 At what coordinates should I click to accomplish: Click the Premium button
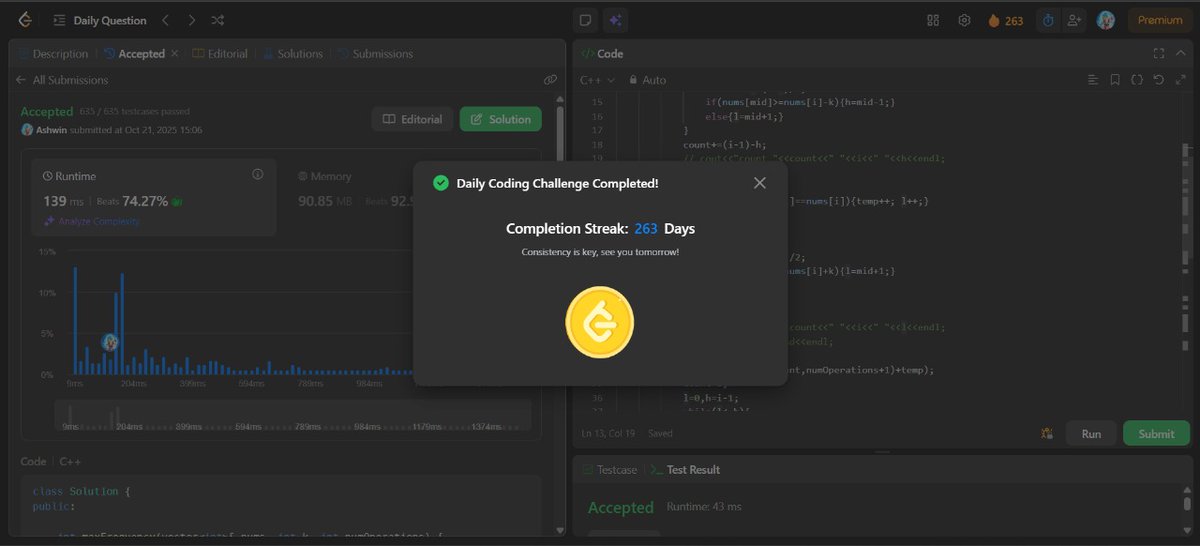click(1160, 20)
